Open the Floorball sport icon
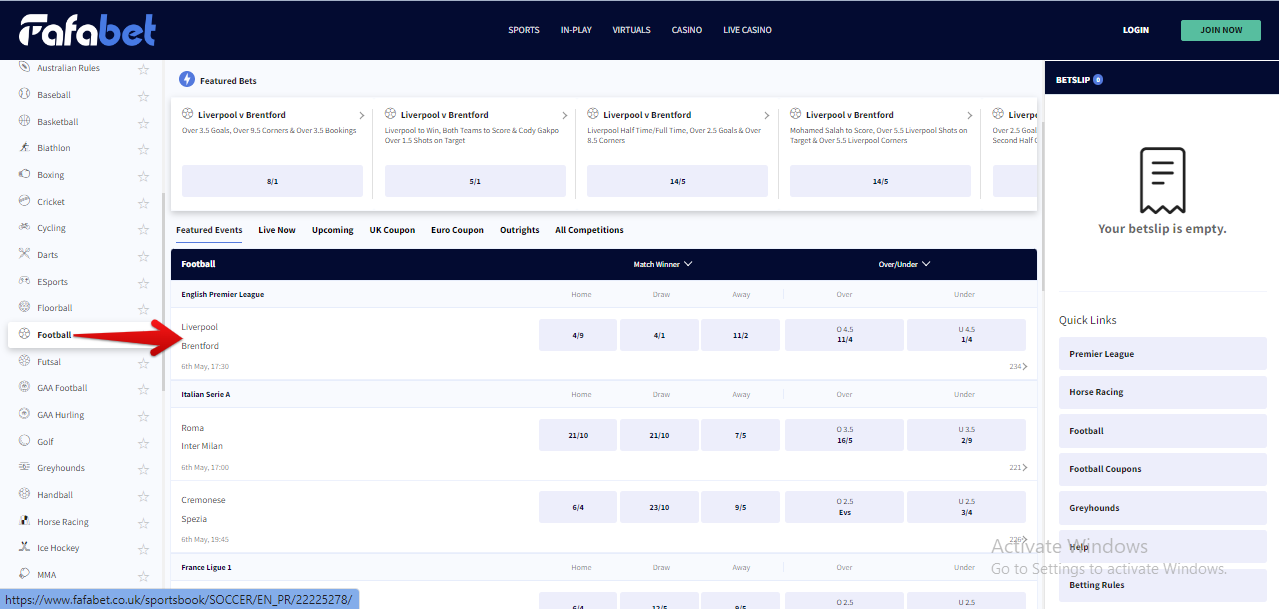Screen dimensions: 1279x609 pyautogui.click(x=24, y=308)
